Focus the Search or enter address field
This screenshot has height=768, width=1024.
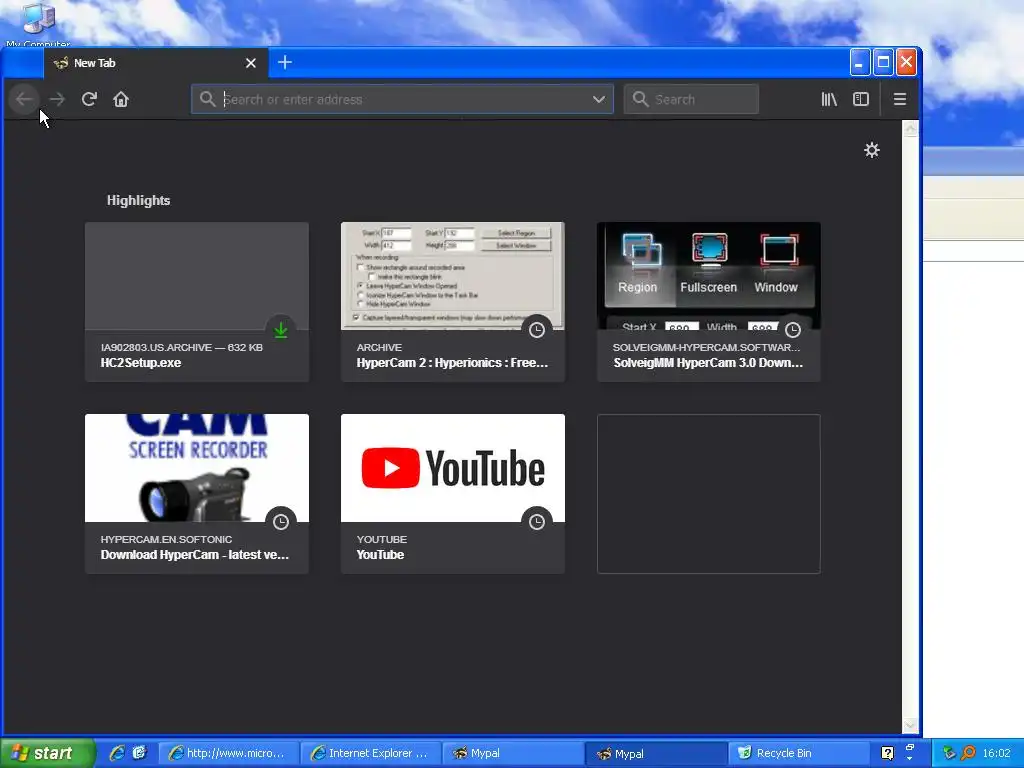tap(402, 99)
